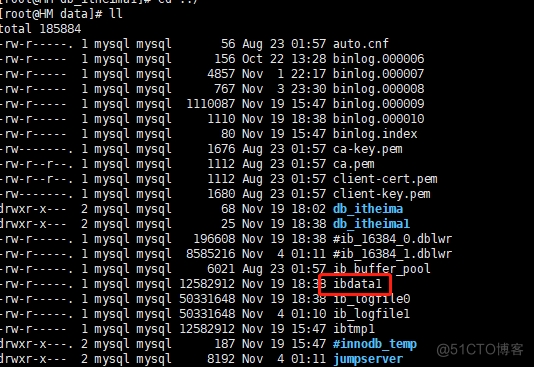Click the #innodb_temp directory name
Viewport: 534px width, 367px height.
[x=375, y=344]
